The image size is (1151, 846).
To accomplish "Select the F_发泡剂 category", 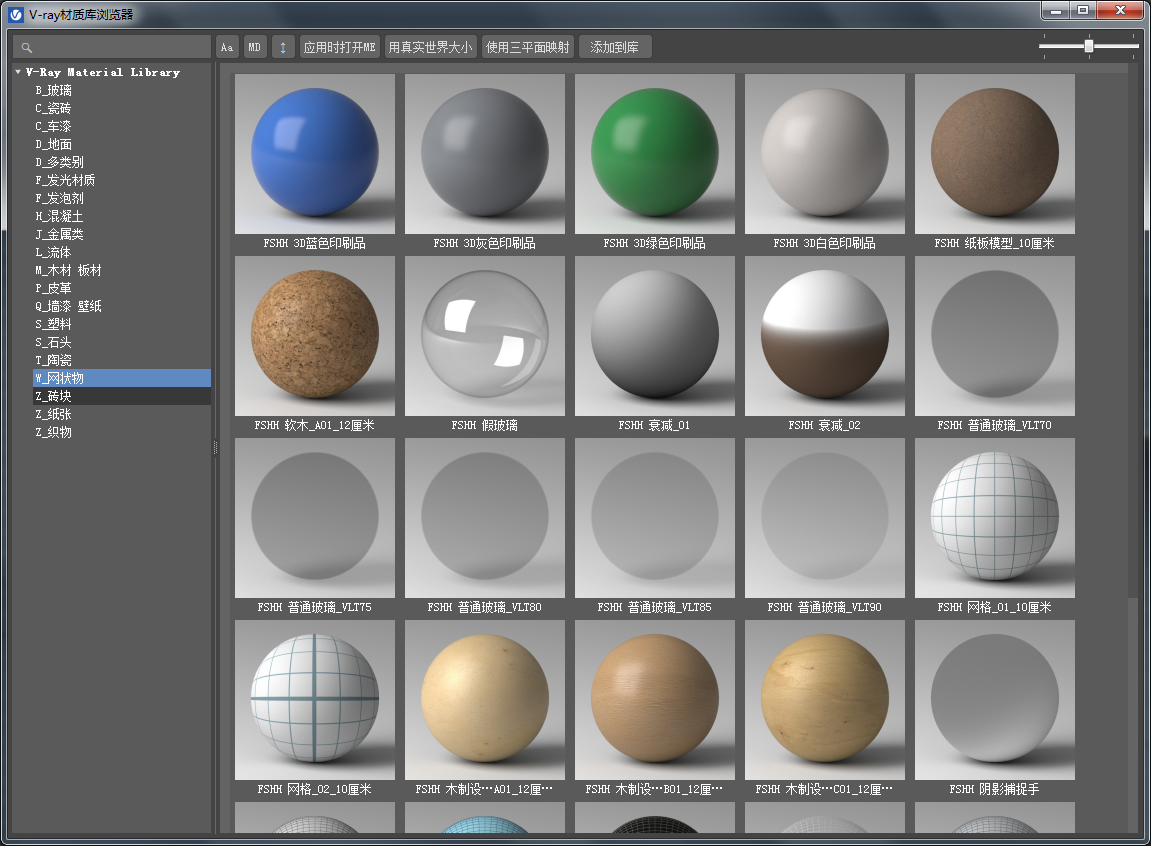I will pyautogui.click(x=59, y=198).
